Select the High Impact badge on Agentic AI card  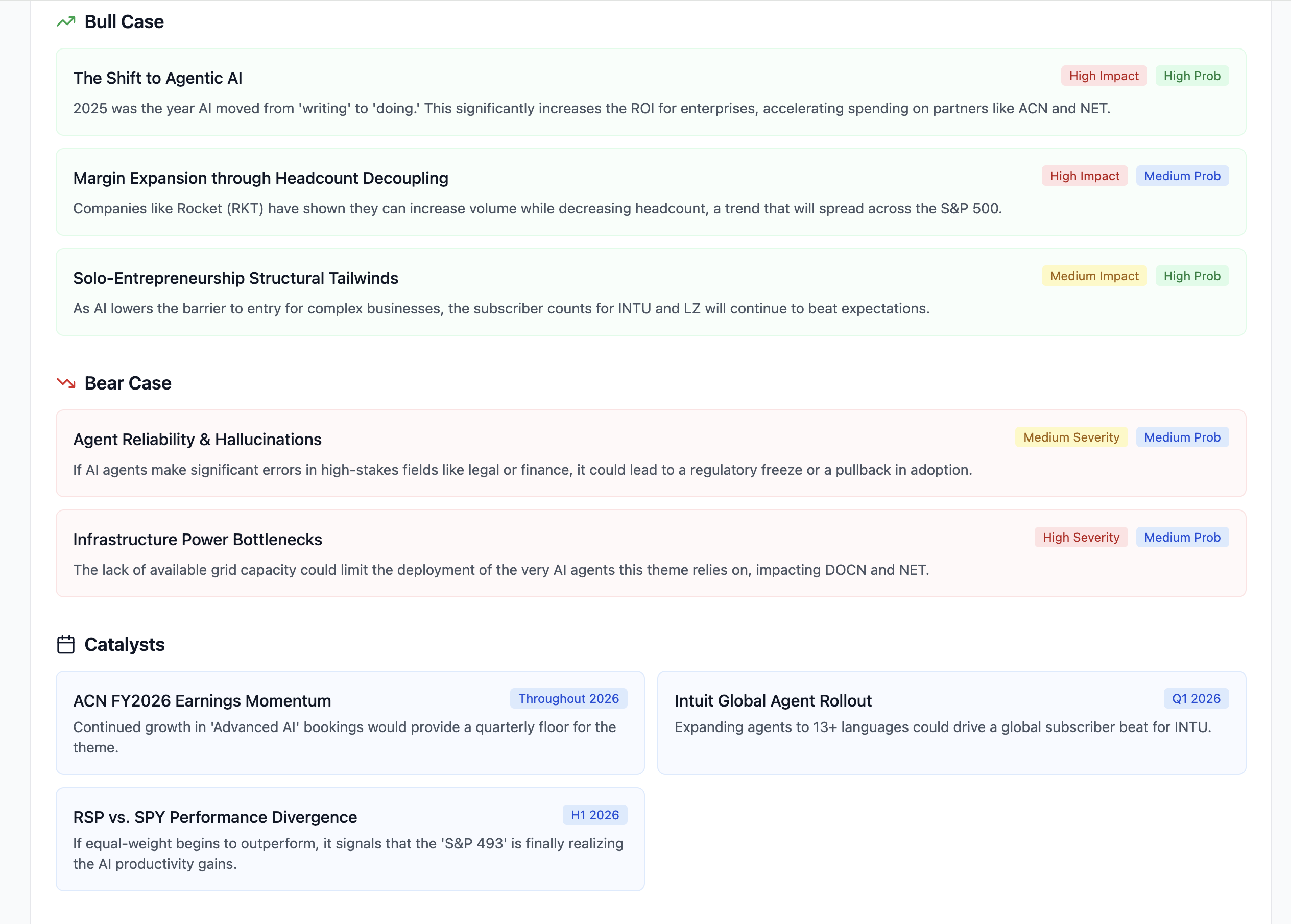pyautogui.click(x=1104, y=75)
